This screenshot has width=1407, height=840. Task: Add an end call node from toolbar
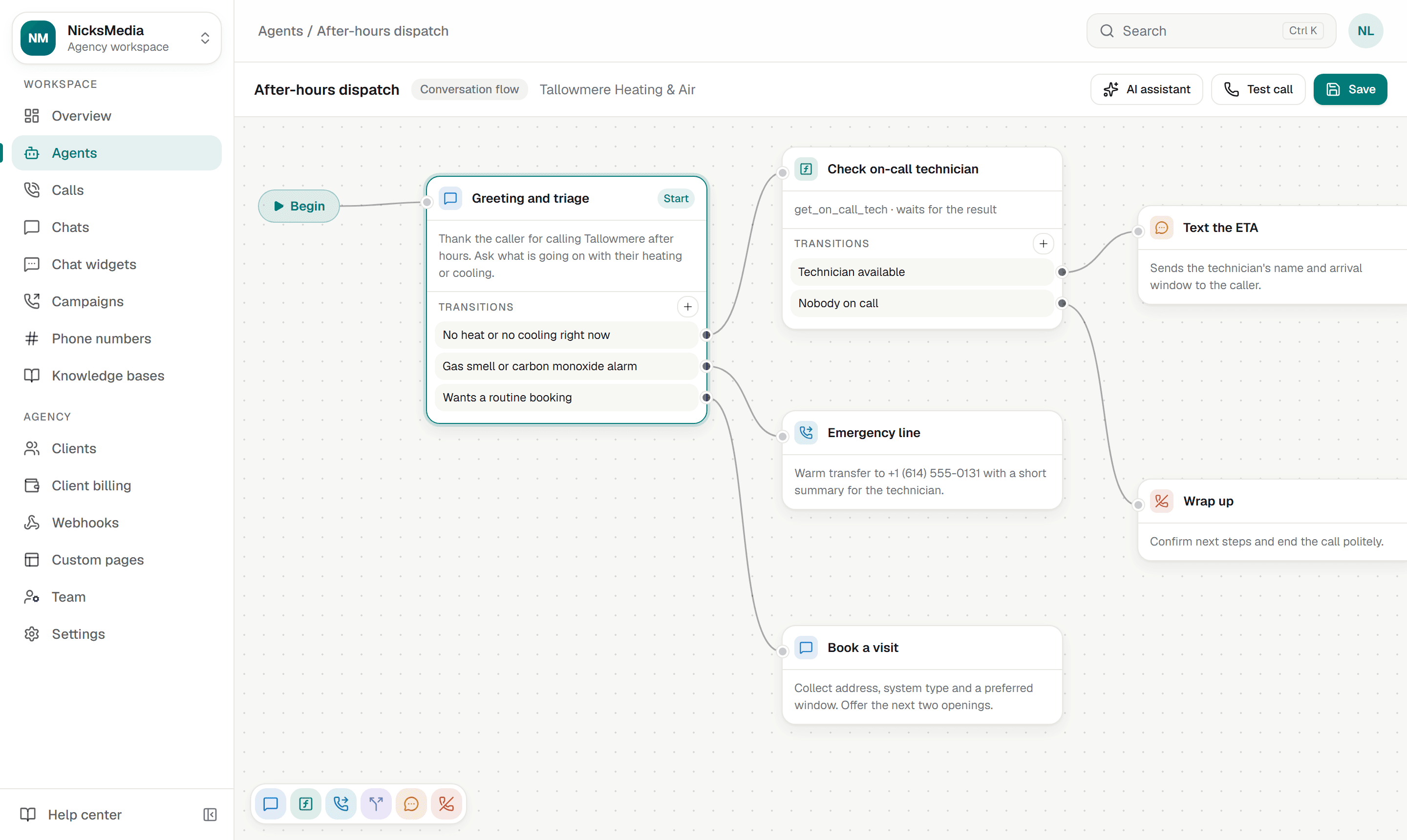click(446, 803)
